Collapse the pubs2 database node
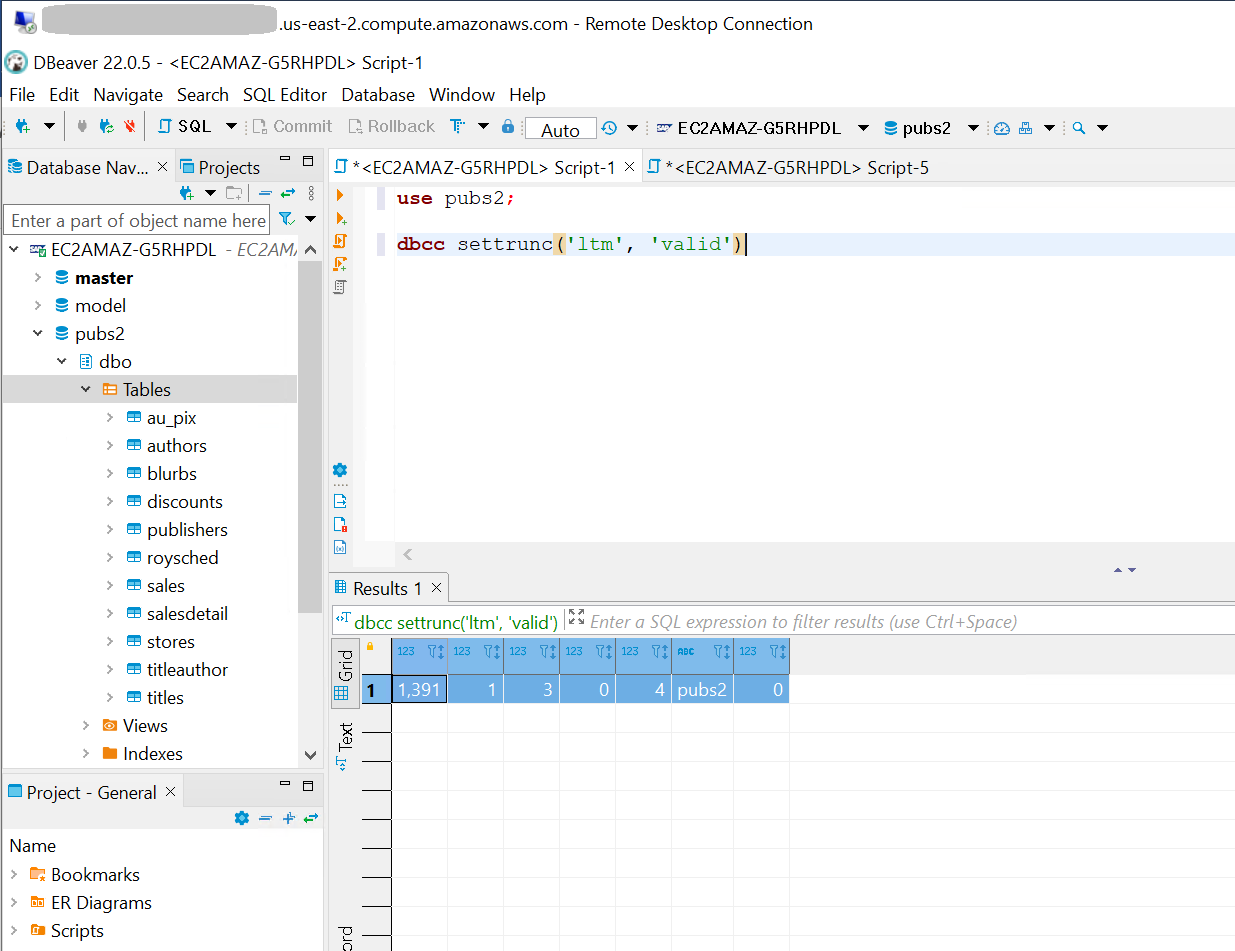 pyautogui.click(x=38, y=334)
